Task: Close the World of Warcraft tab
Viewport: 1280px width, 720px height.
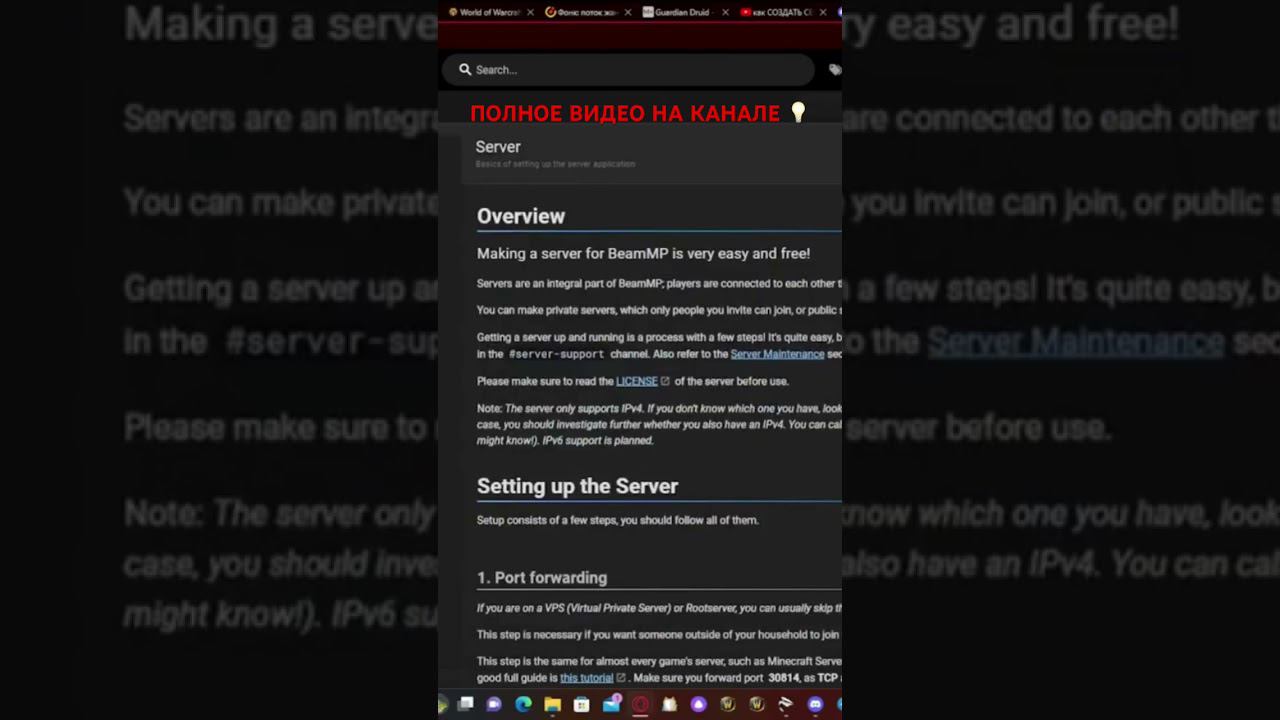Action: point(531,12)
